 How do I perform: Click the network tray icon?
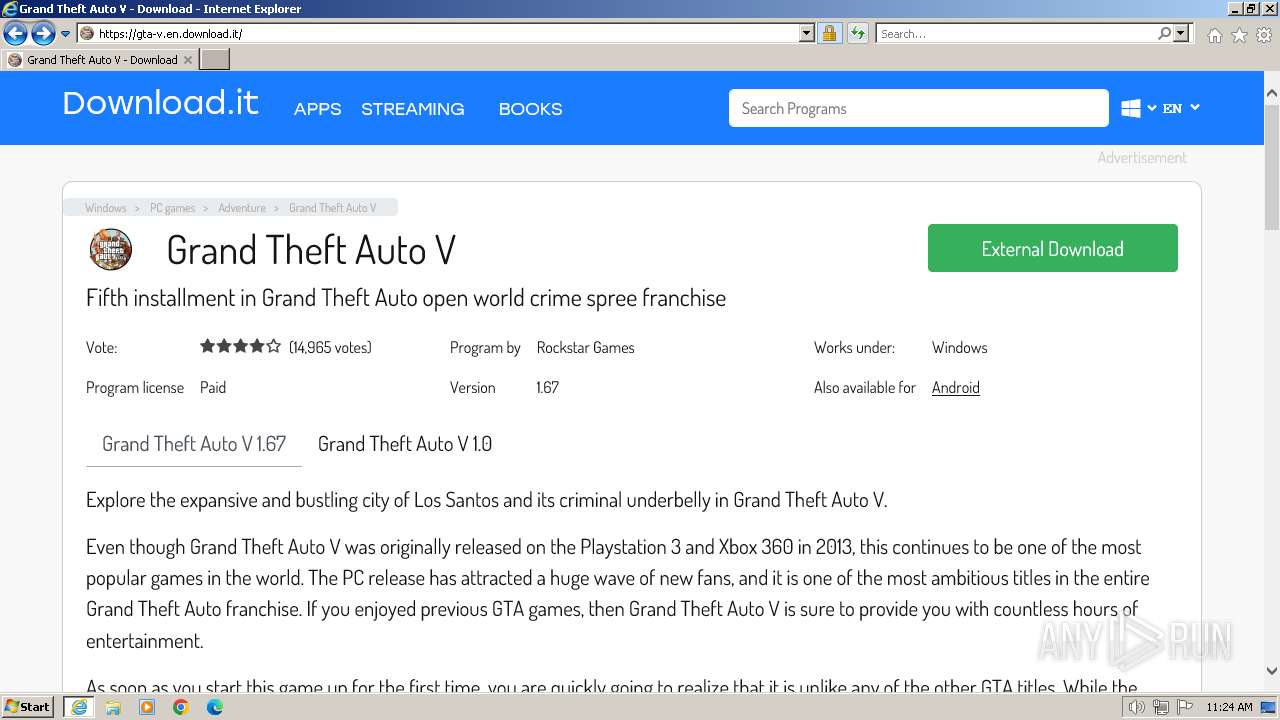1160,707
